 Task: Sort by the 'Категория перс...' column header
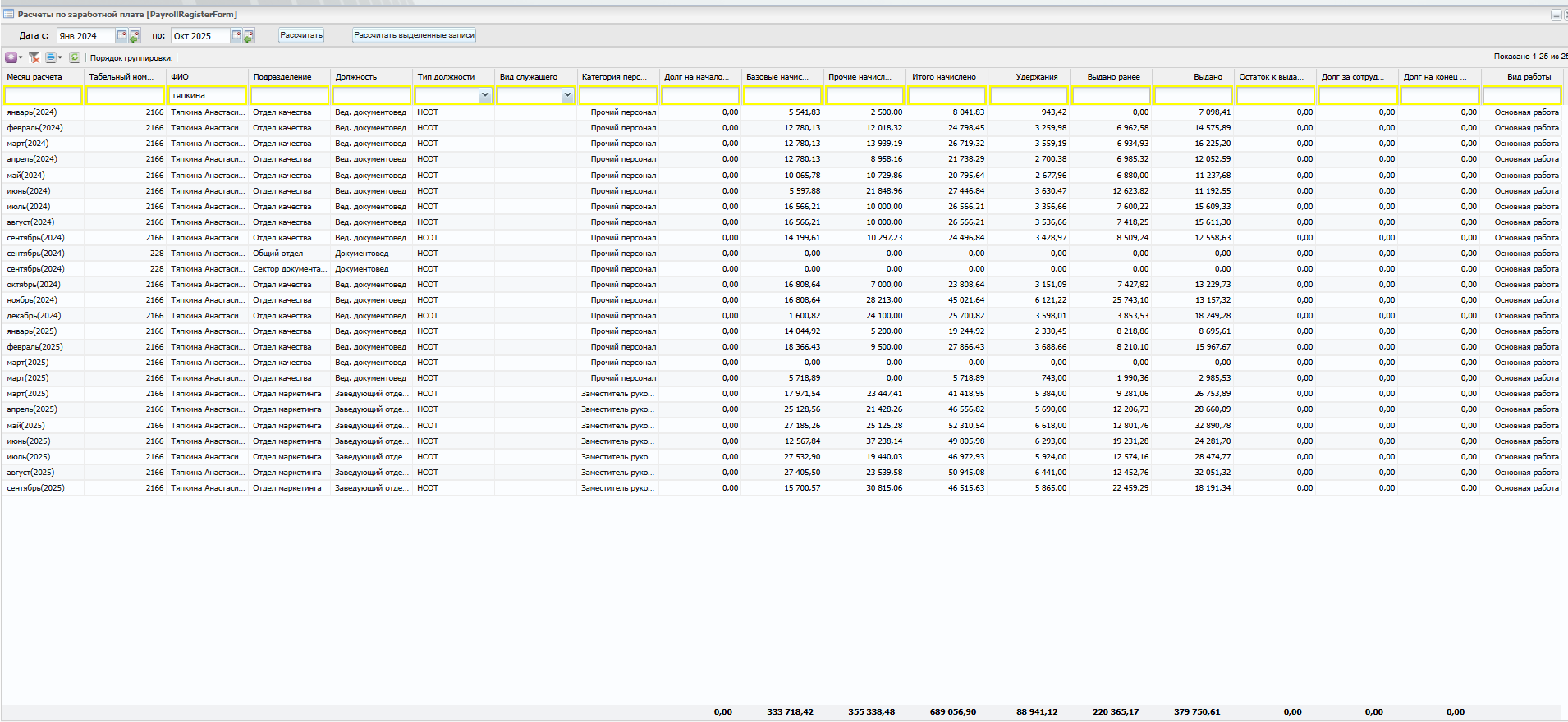618,77
